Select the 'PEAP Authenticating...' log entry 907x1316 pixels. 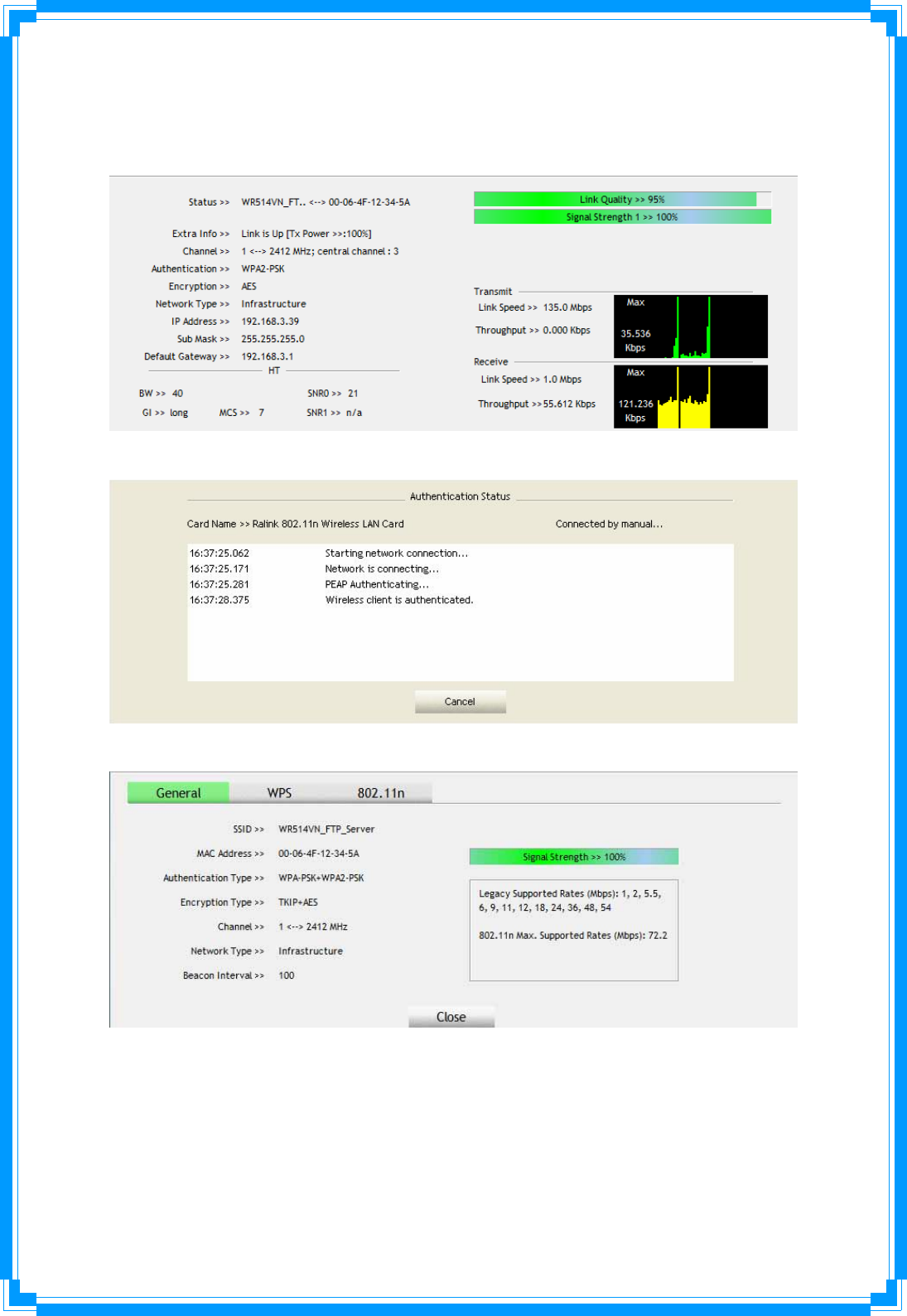[x=377, y=585]
